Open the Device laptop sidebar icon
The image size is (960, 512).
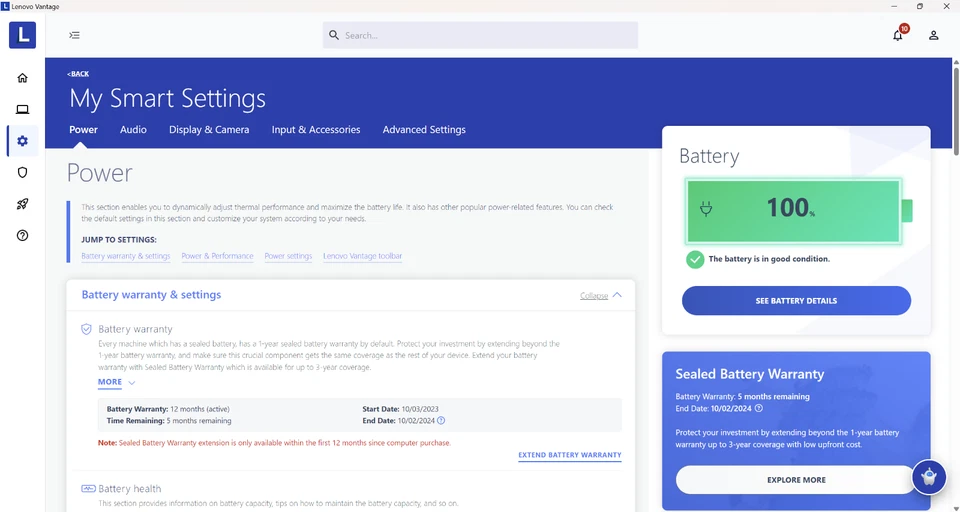click(22, 110)
